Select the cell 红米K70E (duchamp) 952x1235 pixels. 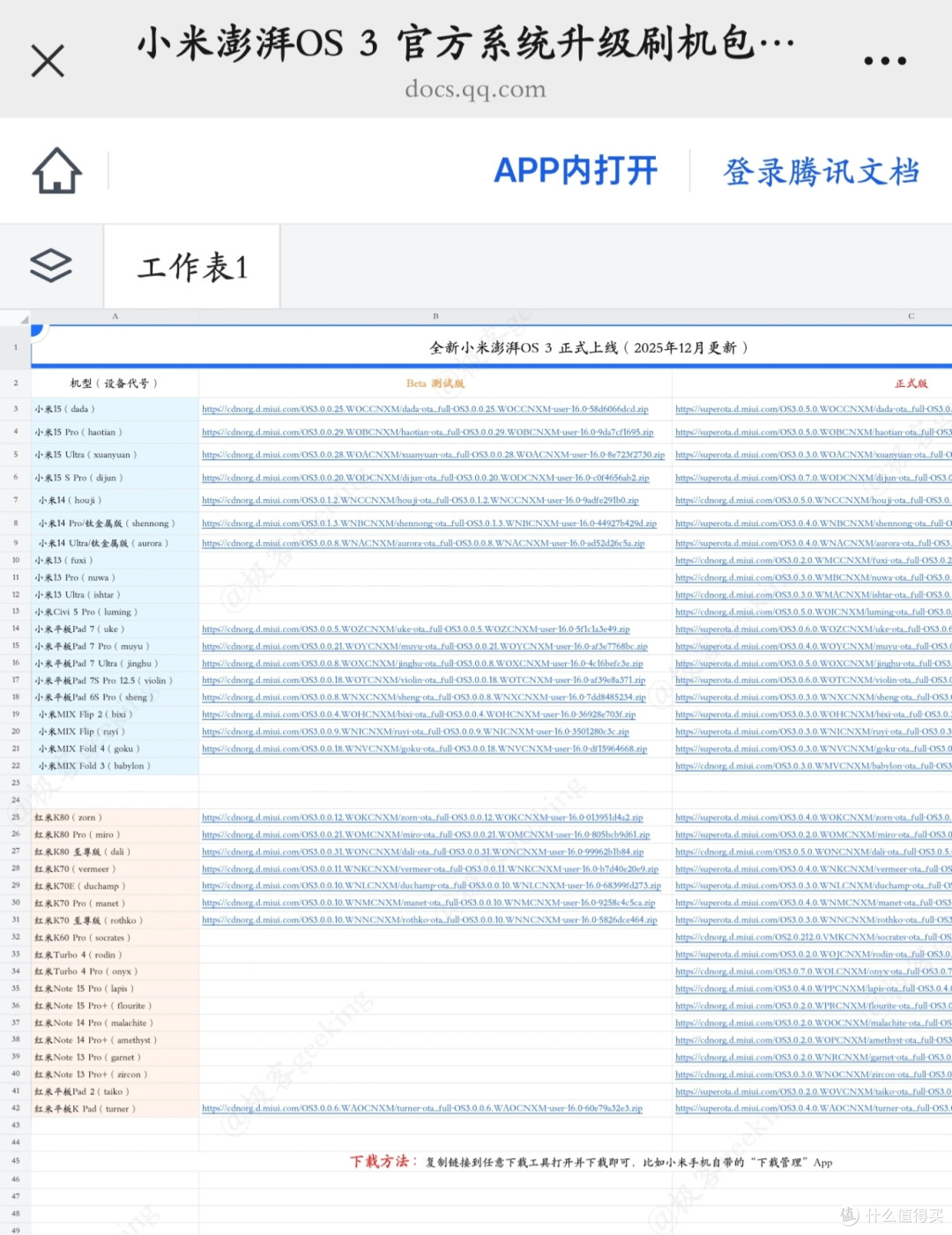[115, 886]
